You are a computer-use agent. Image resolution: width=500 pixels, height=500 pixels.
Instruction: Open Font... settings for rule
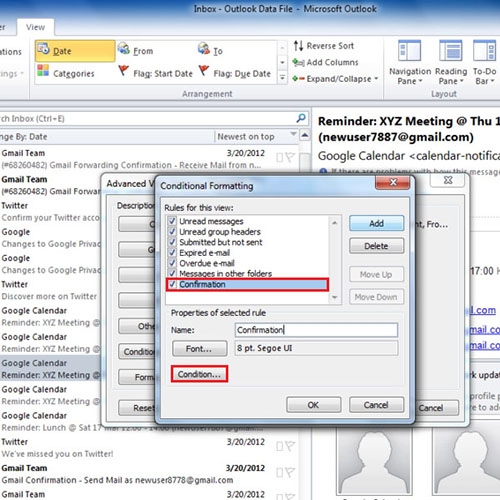click(x=199, y=349)
